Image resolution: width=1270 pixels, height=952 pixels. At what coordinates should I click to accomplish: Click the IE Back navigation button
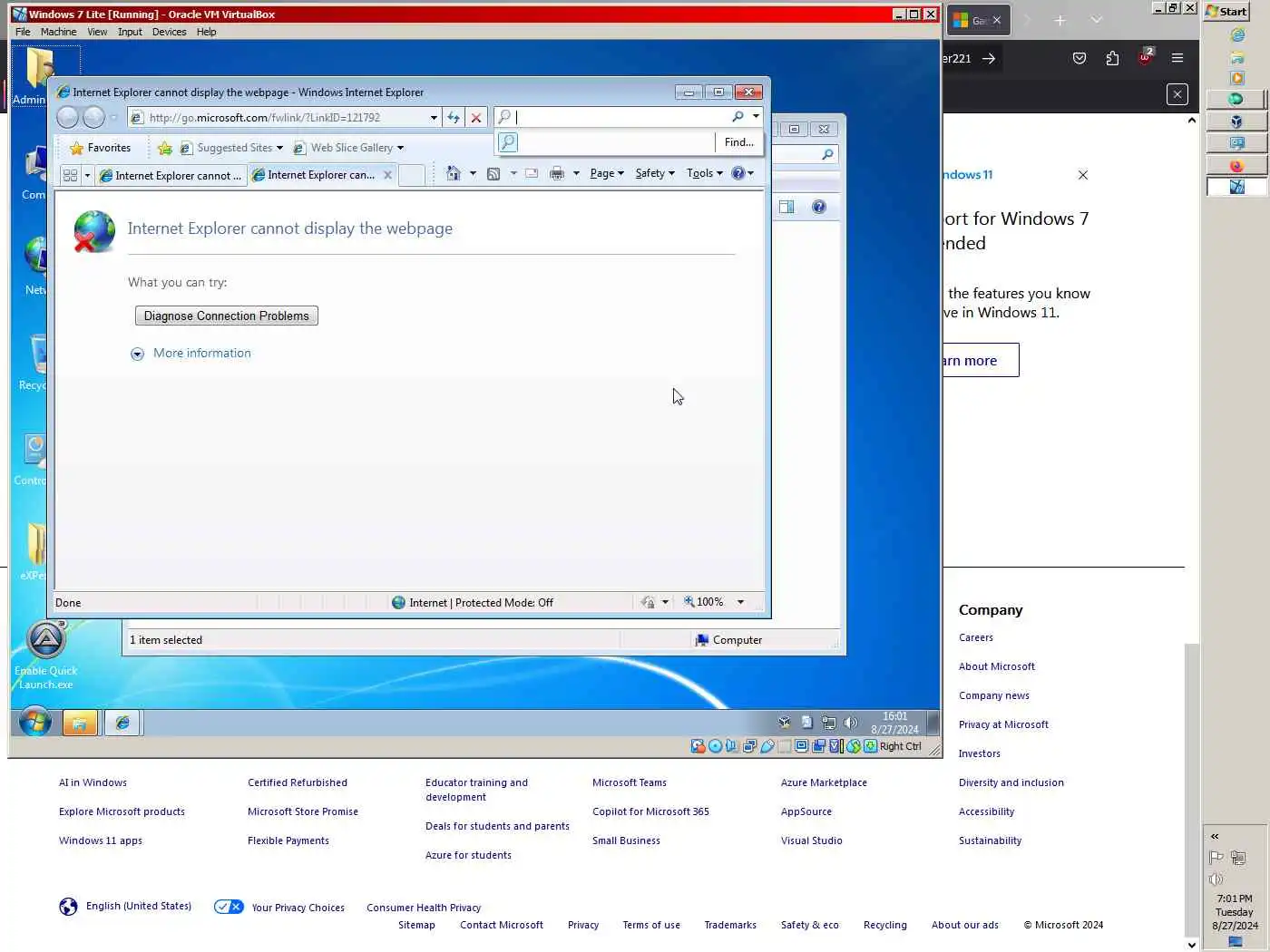point(67,117)
